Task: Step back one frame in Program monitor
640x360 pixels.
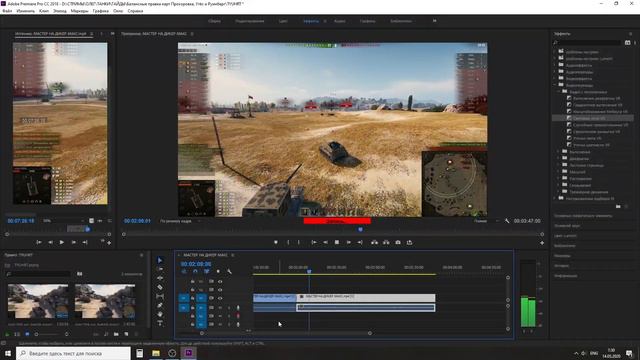Action: pyautogui.click(x=325, y=242)
